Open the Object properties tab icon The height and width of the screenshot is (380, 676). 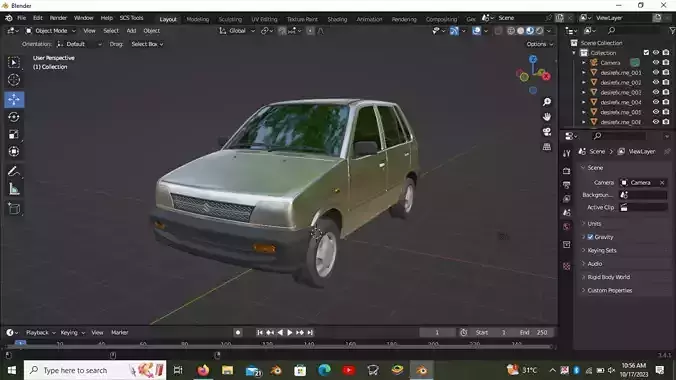pos(566,245)
